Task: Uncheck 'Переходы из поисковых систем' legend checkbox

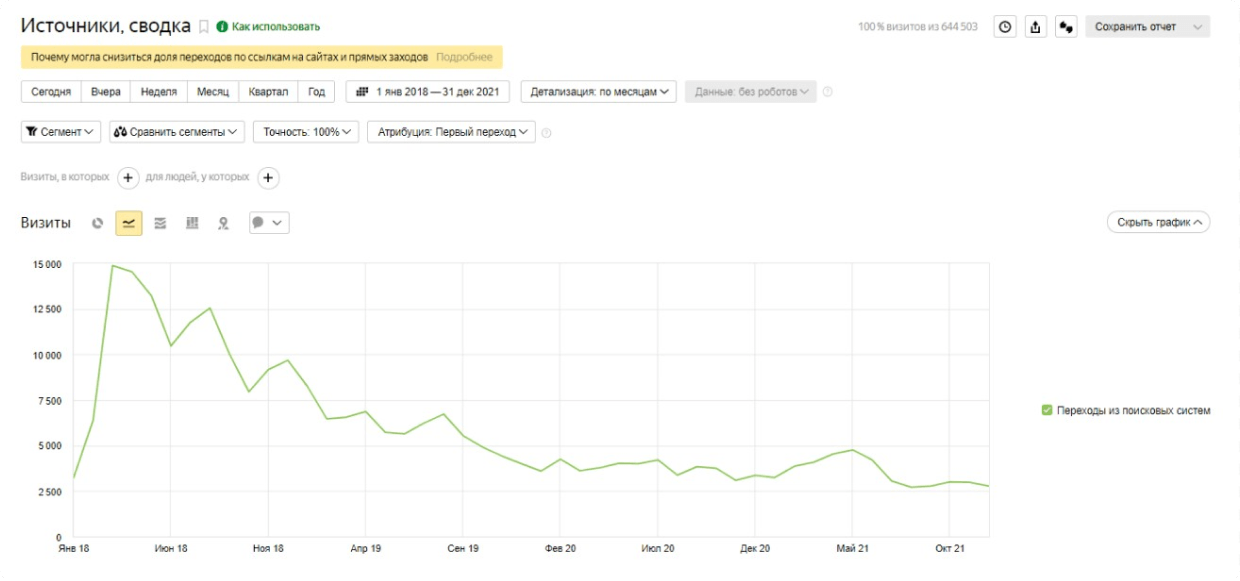Action: point(1047,410)
